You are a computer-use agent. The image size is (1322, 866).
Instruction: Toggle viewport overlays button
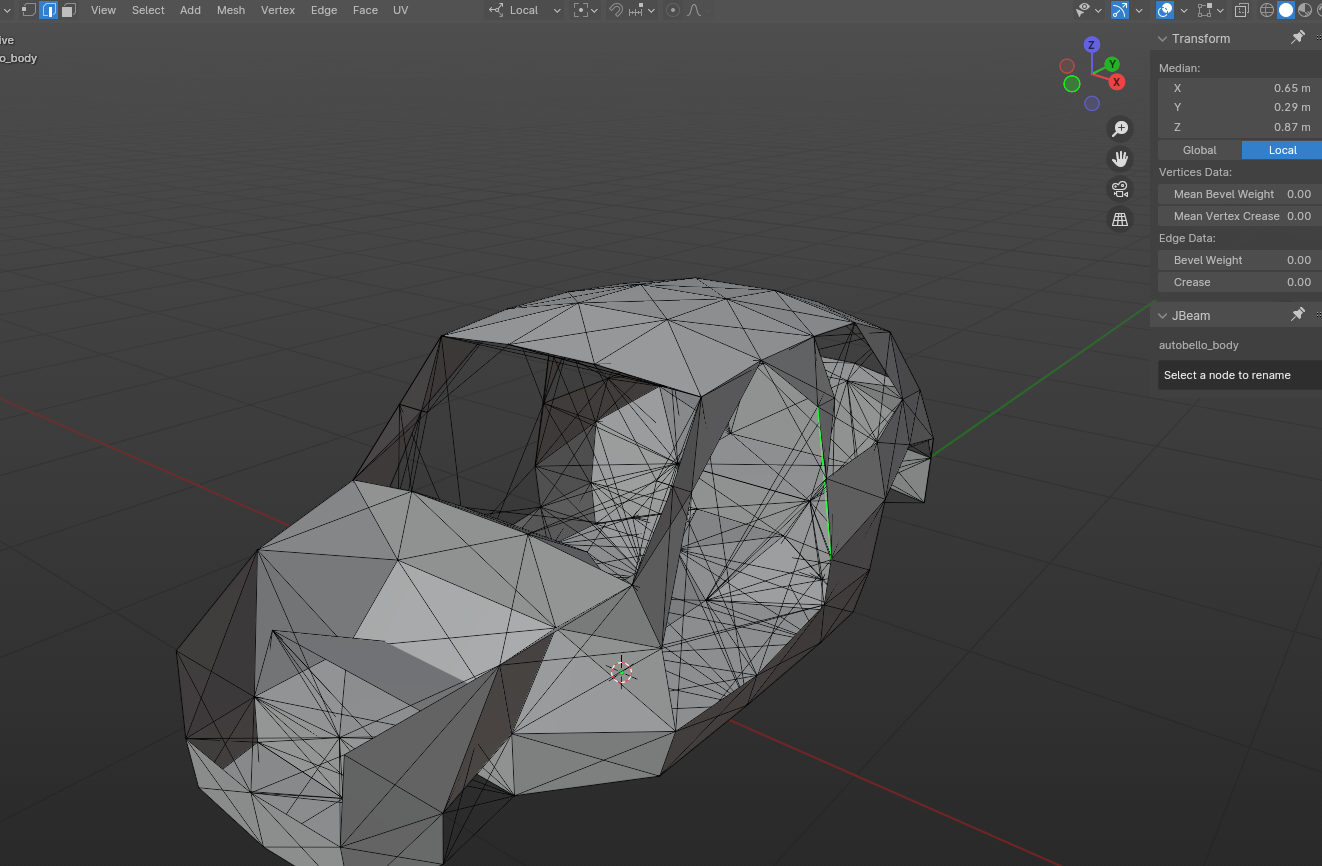tap(1165, 10)
